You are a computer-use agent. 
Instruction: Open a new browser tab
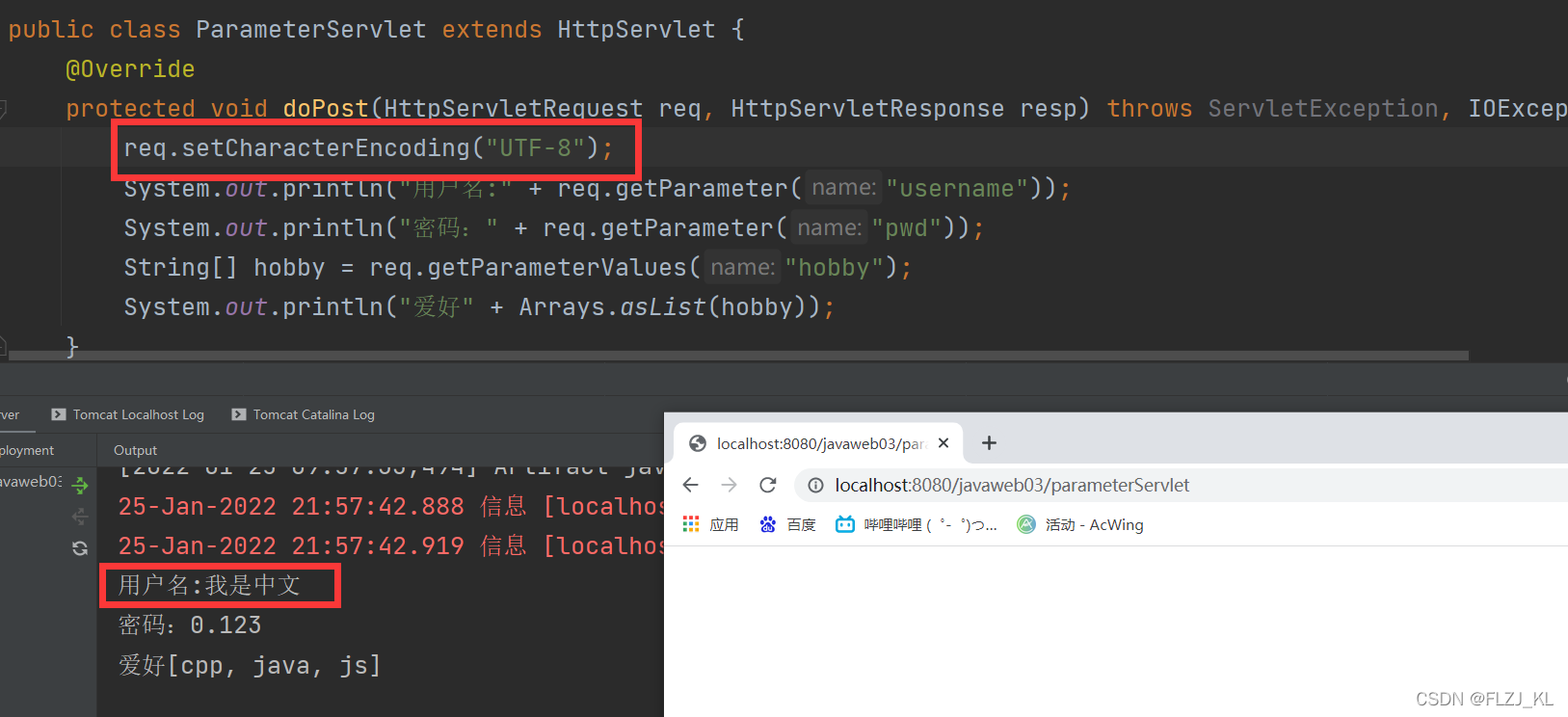(x=989, y=443)
